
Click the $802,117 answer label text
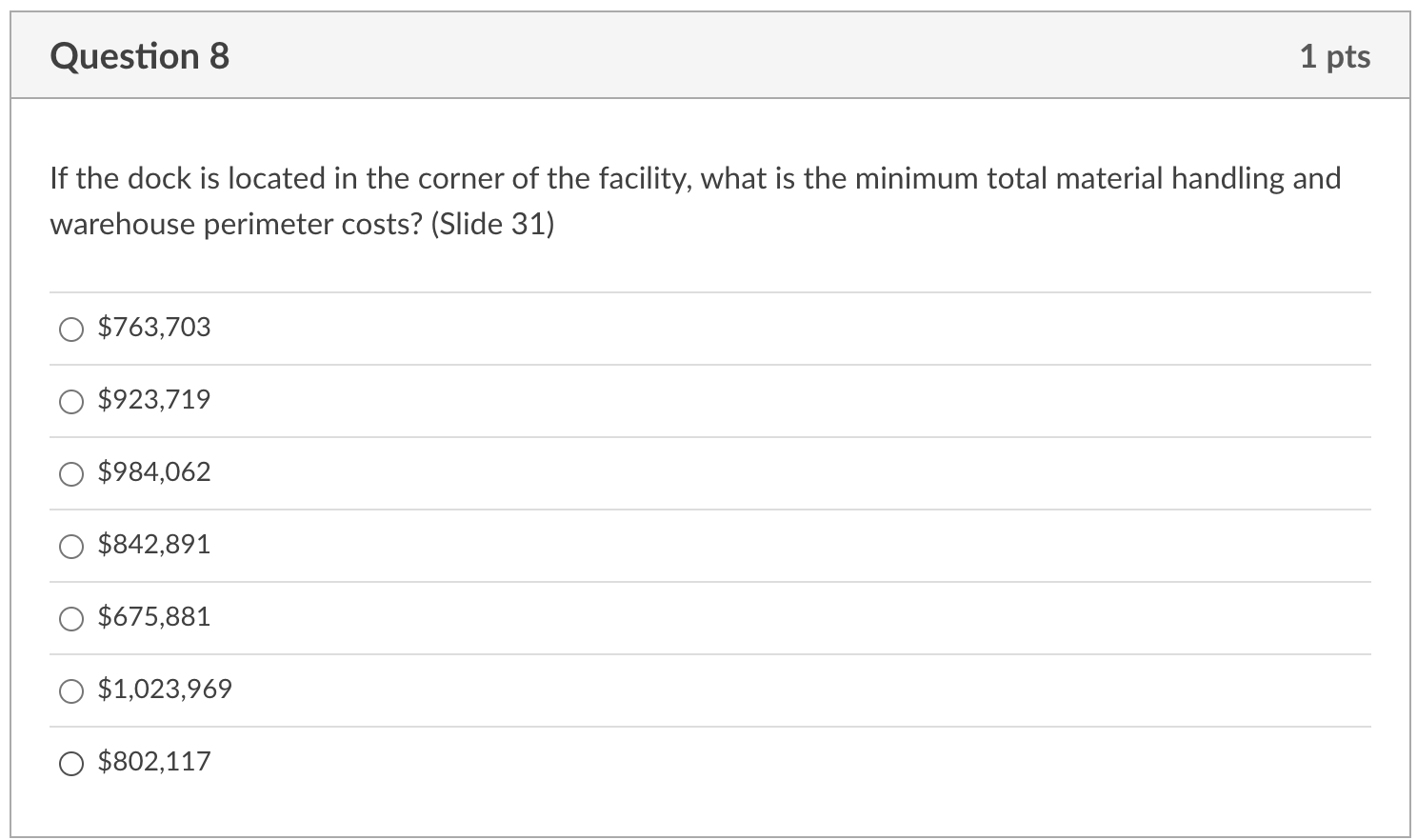pyautogui.click(x=154, y=761)
